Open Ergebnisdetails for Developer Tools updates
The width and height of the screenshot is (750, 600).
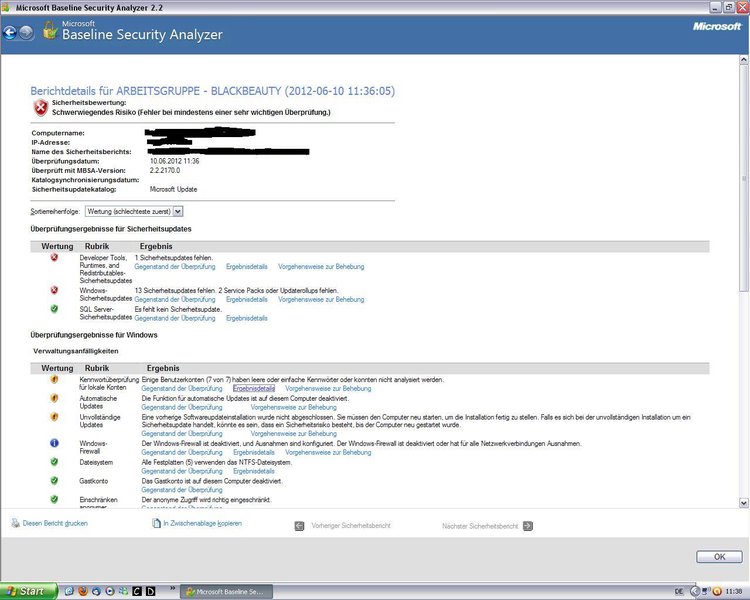[x=246, y=267]
